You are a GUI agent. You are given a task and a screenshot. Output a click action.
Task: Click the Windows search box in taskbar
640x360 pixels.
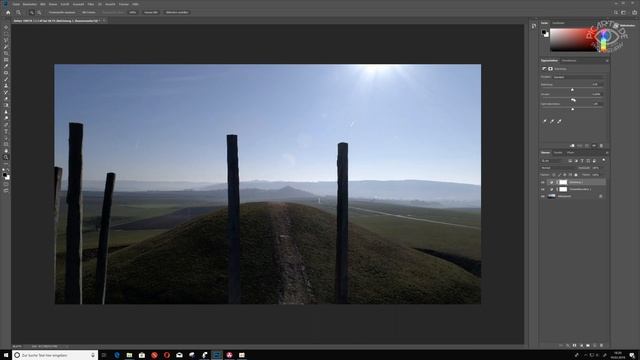(55, 356)
